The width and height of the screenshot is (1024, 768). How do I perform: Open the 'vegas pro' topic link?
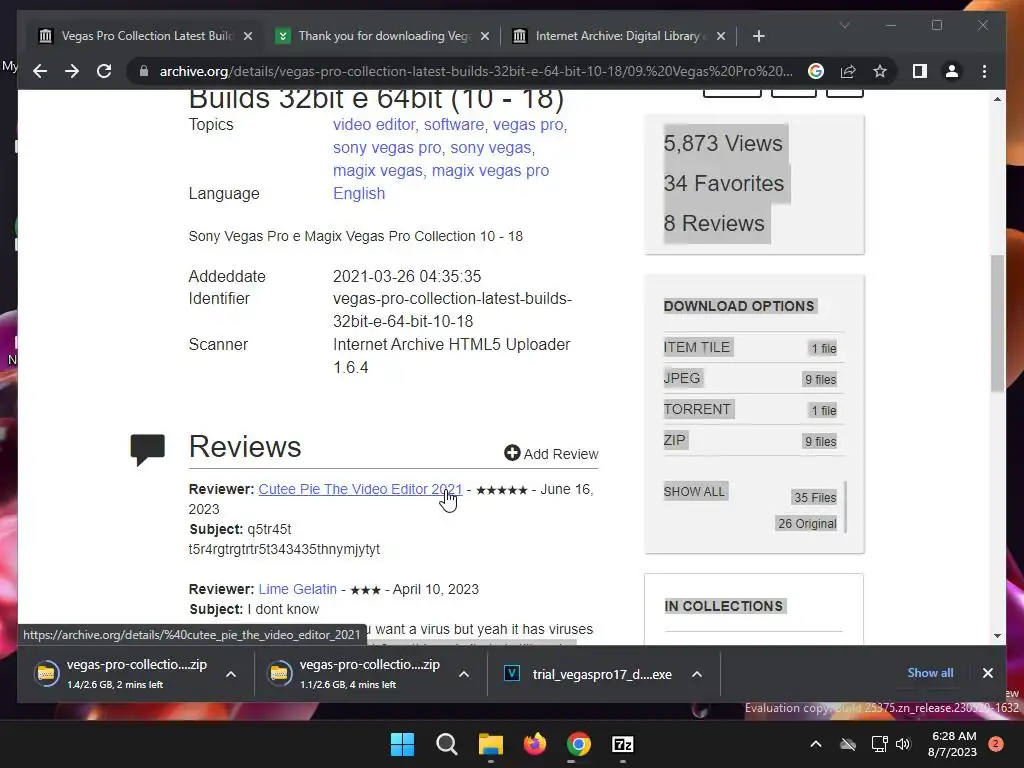(528, 125)
